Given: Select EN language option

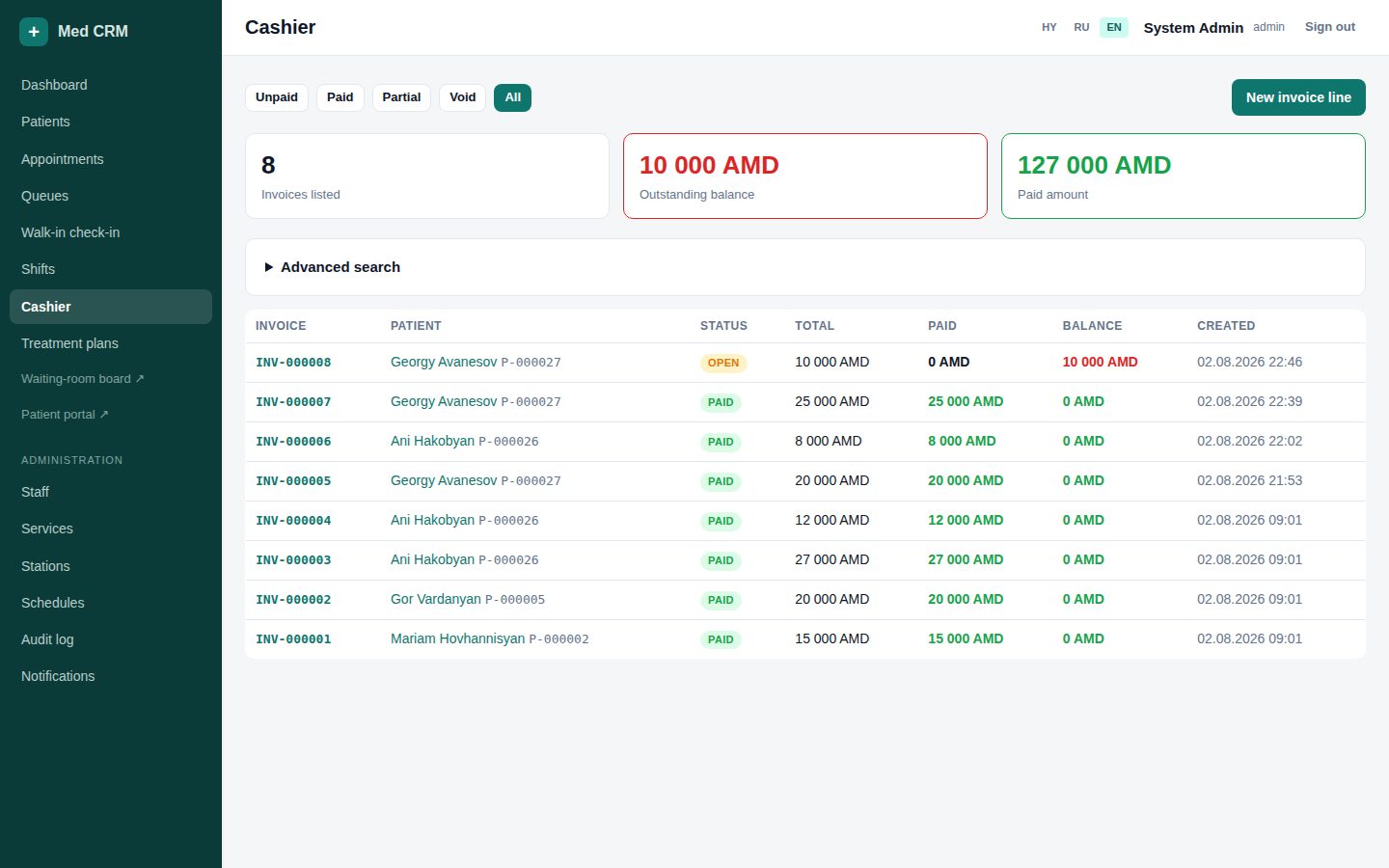Looking at the screenshot, I should coord(1114,27).
